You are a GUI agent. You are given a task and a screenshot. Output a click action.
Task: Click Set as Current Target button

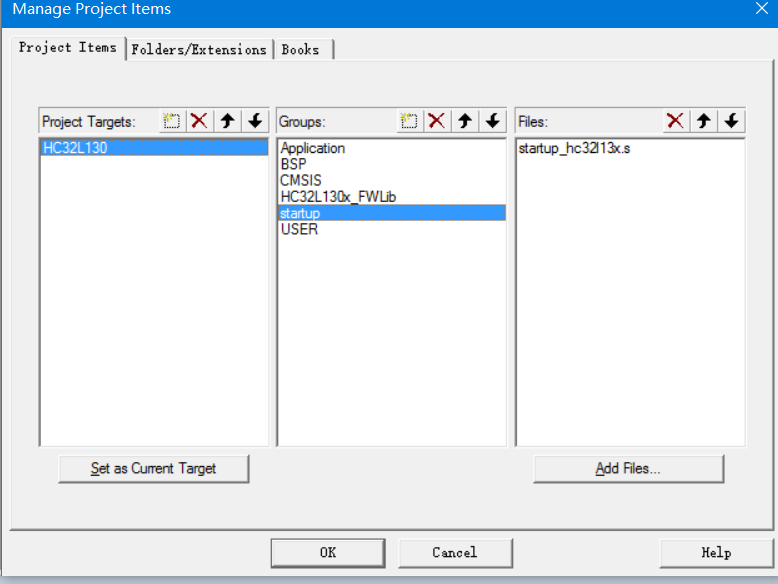(154, 468)
